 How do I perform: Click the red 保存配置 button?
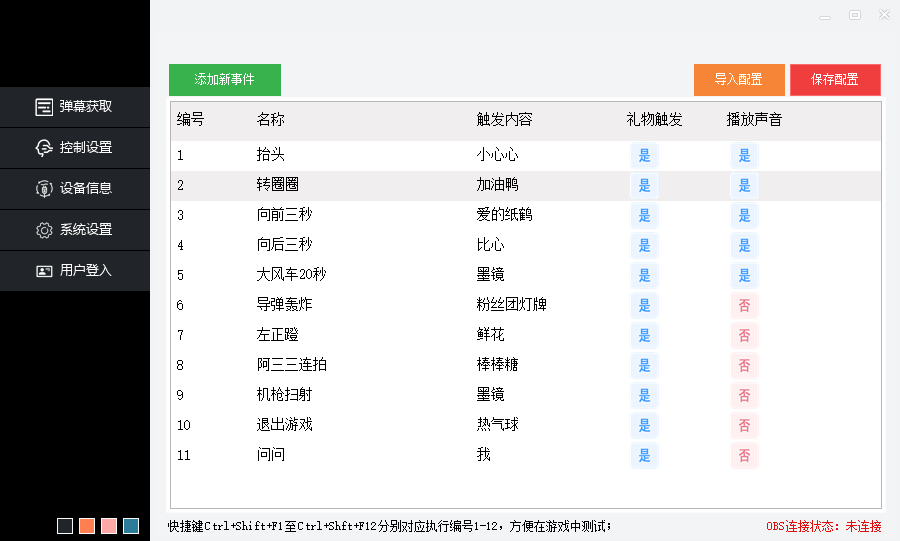point(835,80)
